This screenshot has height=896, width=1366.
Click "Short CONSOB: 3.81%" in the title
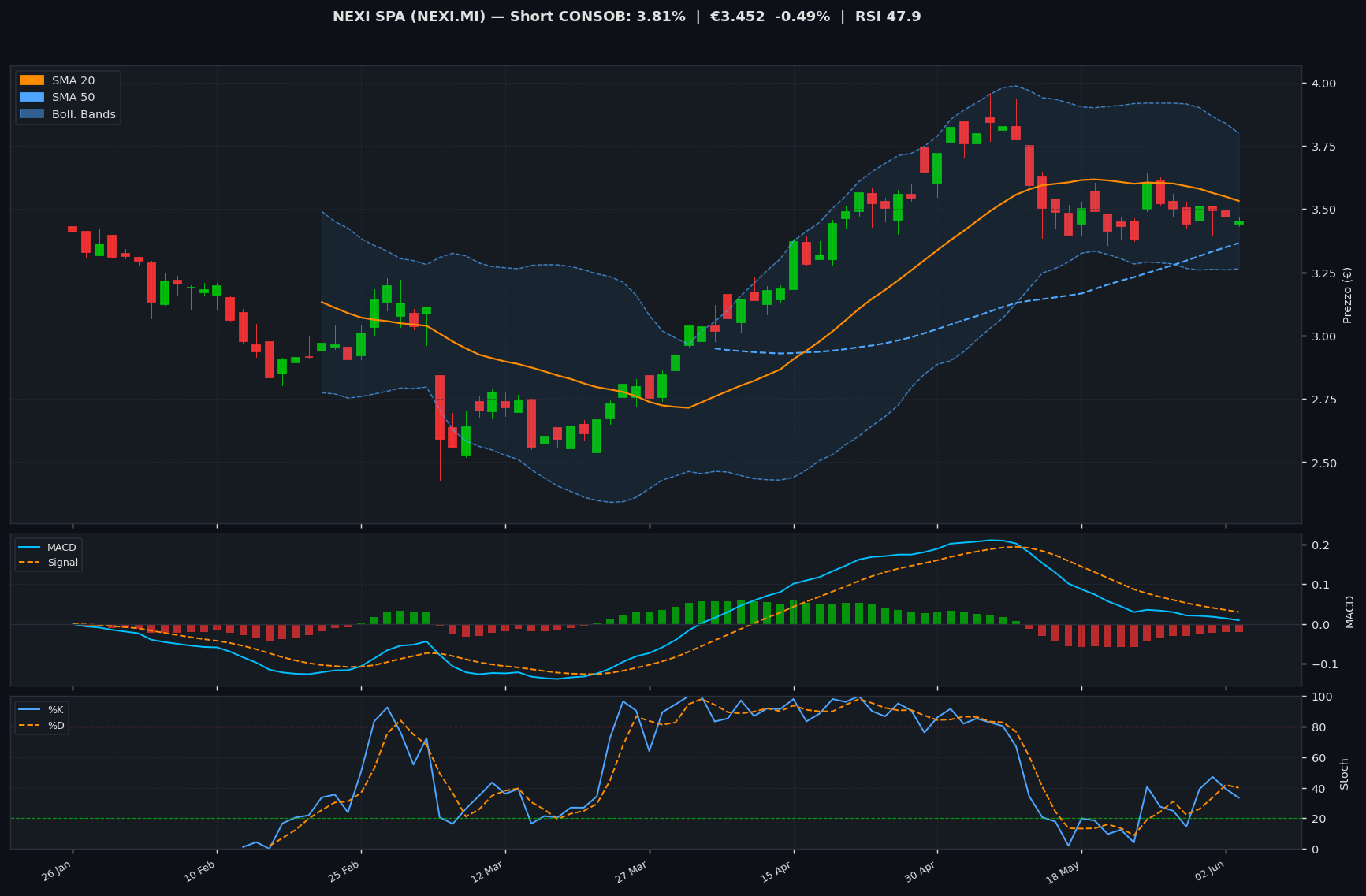click(x=597, y=17)
